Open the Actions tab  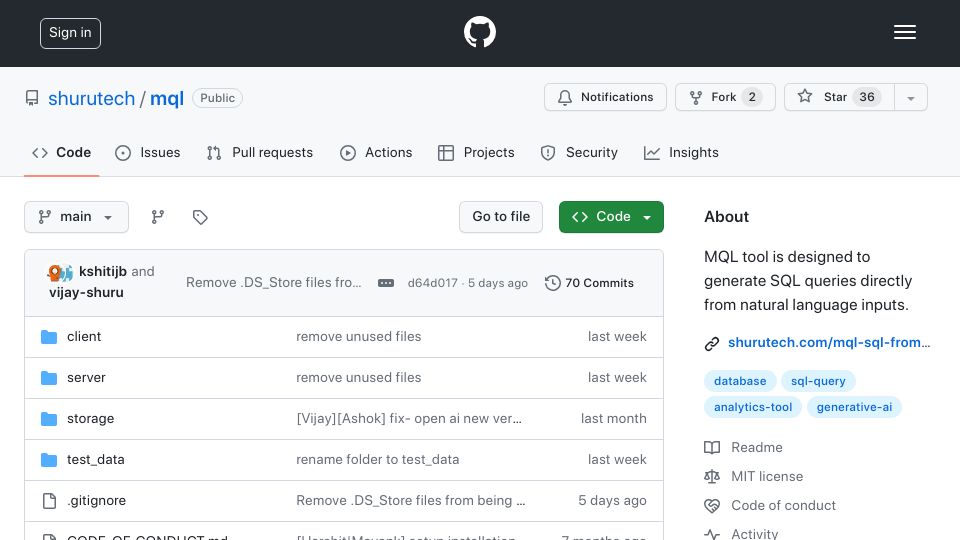376,152
